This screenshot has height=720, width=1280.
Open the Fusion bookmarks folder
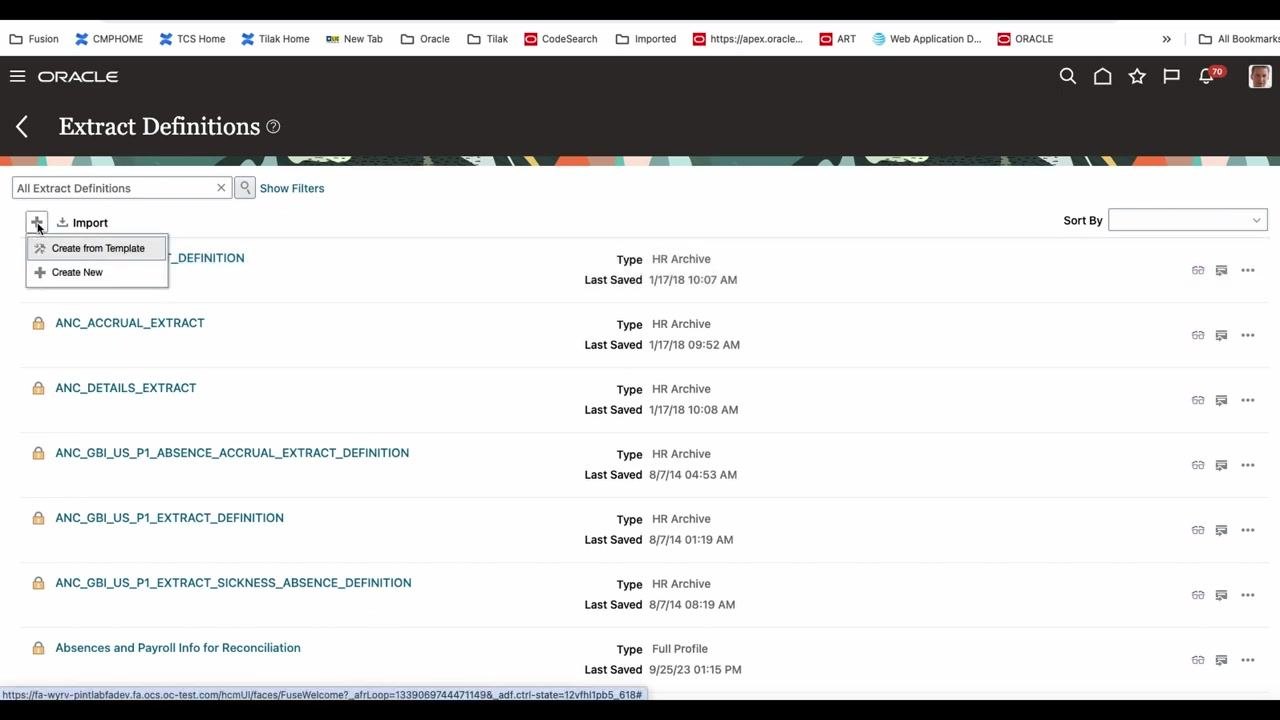34,39
